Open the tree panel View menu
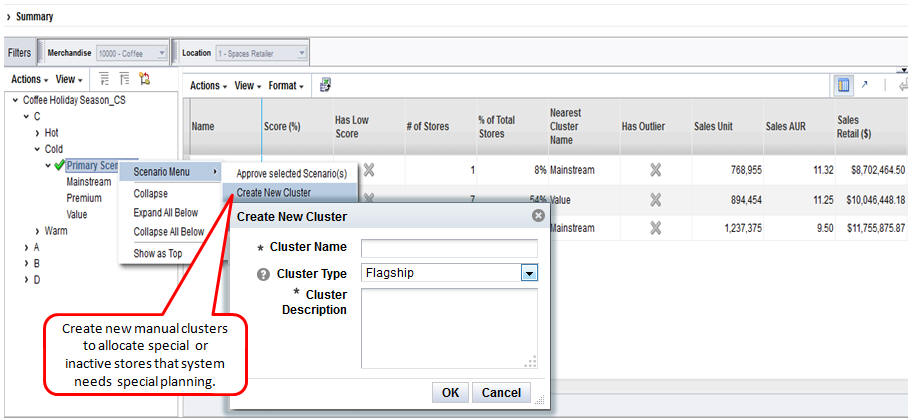The image size is (917, 420). [x=69, y=79]
